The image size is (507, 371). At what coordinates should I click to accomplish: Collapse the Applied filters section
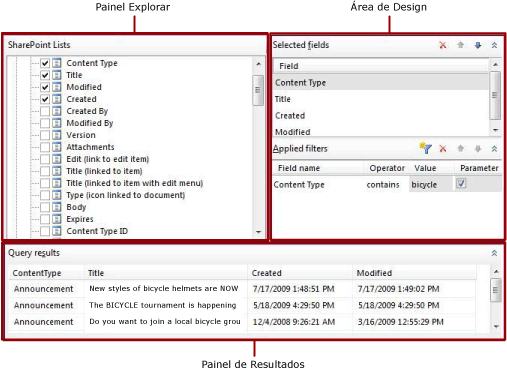[x=494, y=149]
